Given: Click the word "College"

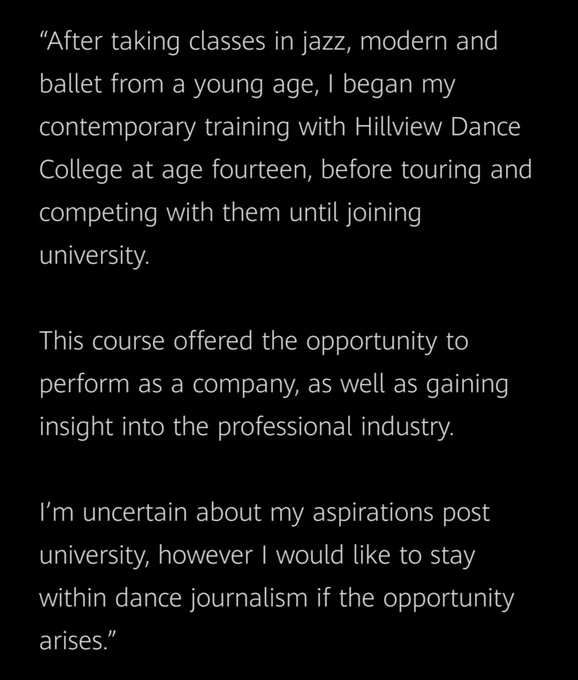Looking at the screenshot, I should point(81,171).
